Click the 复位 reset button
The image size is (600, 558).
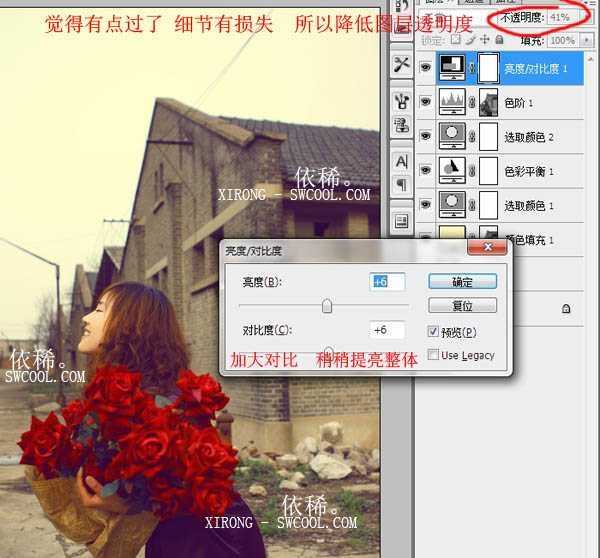pyautogui.click(x=462, y=305)
